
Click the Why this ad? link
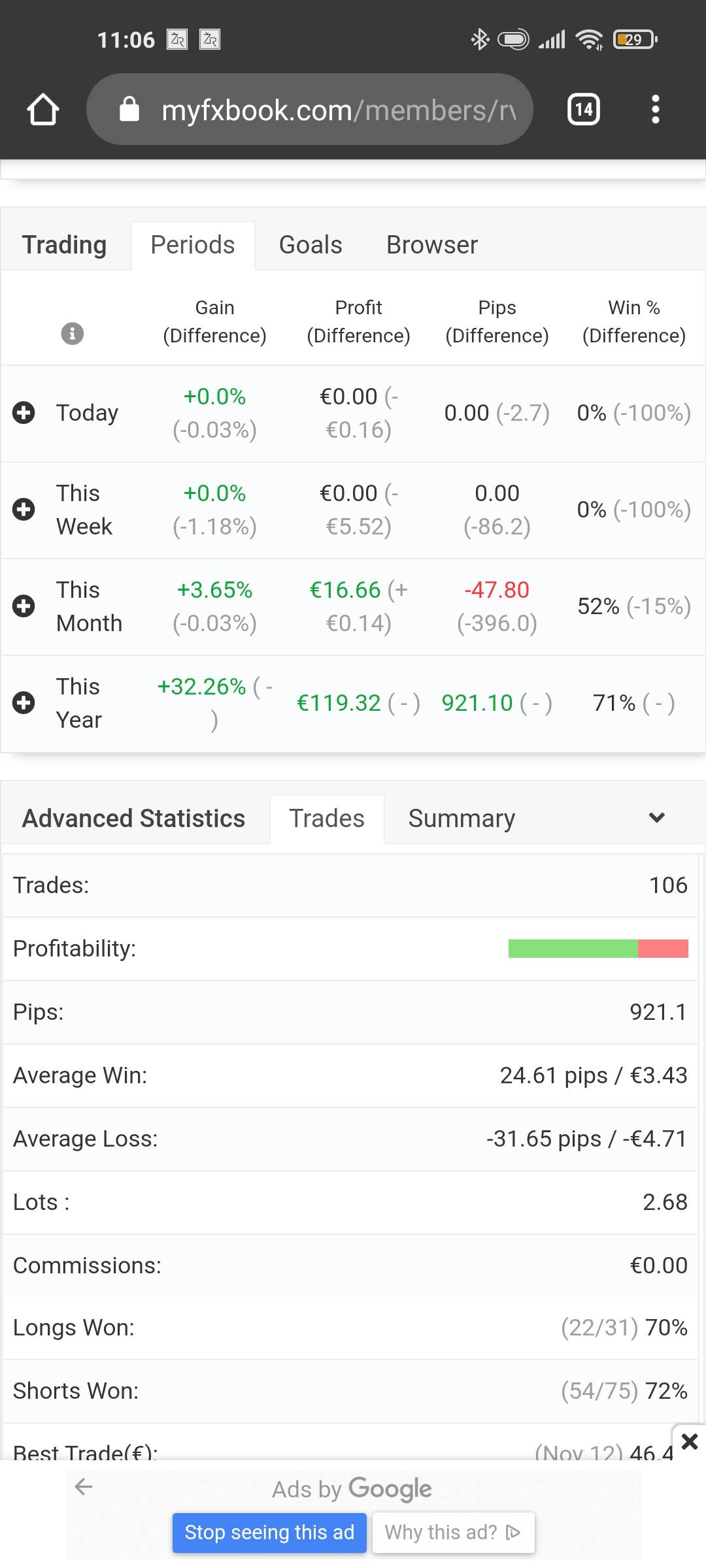click(452, 1532)
